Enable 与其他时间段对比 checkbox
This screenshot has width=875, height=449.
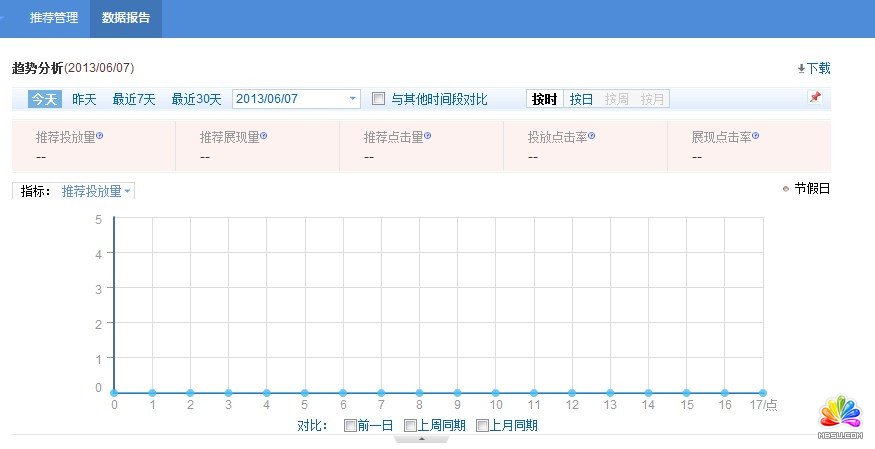point(378,99)
